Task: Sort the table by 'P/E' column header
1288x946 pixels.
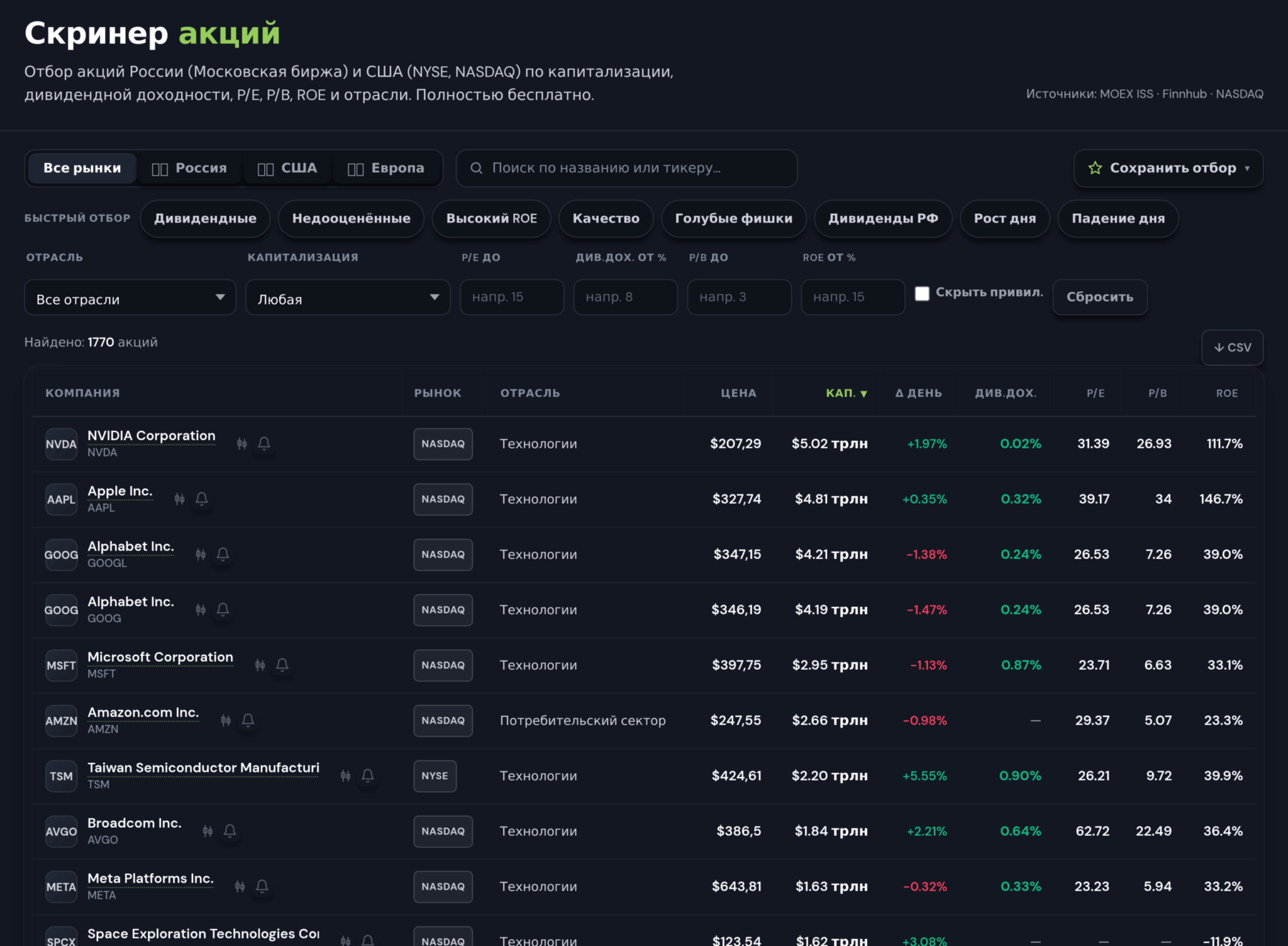Action: (x=1096, y=393)
